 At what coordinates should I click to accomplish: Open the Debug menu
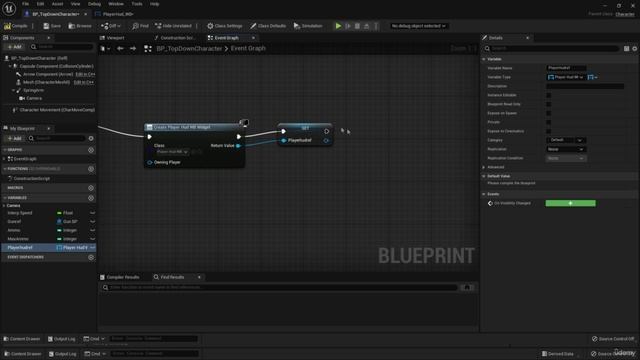click(x=94, y=4)
